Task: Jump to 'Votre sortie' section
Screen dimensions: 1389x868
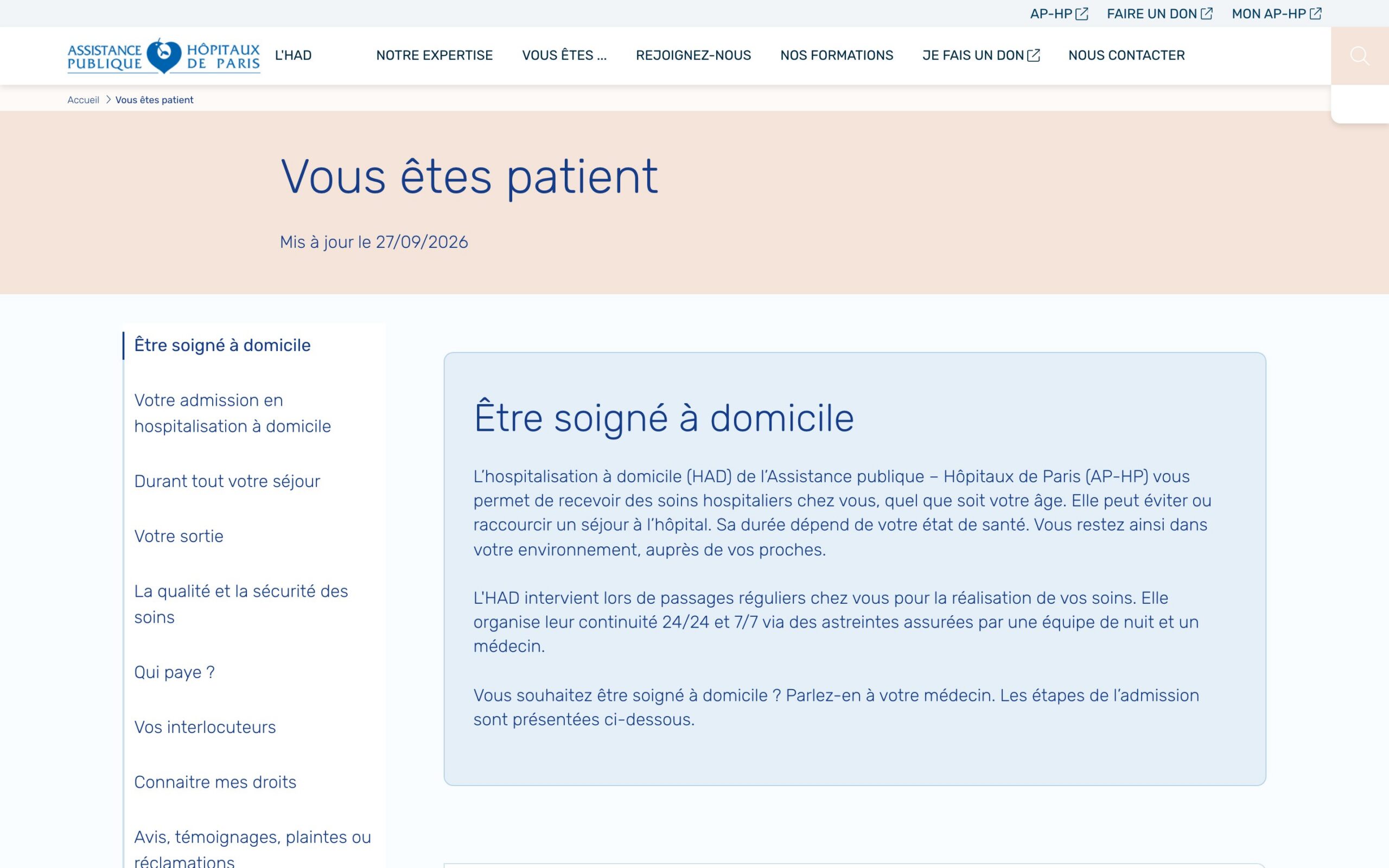Action: coord(179,536)
